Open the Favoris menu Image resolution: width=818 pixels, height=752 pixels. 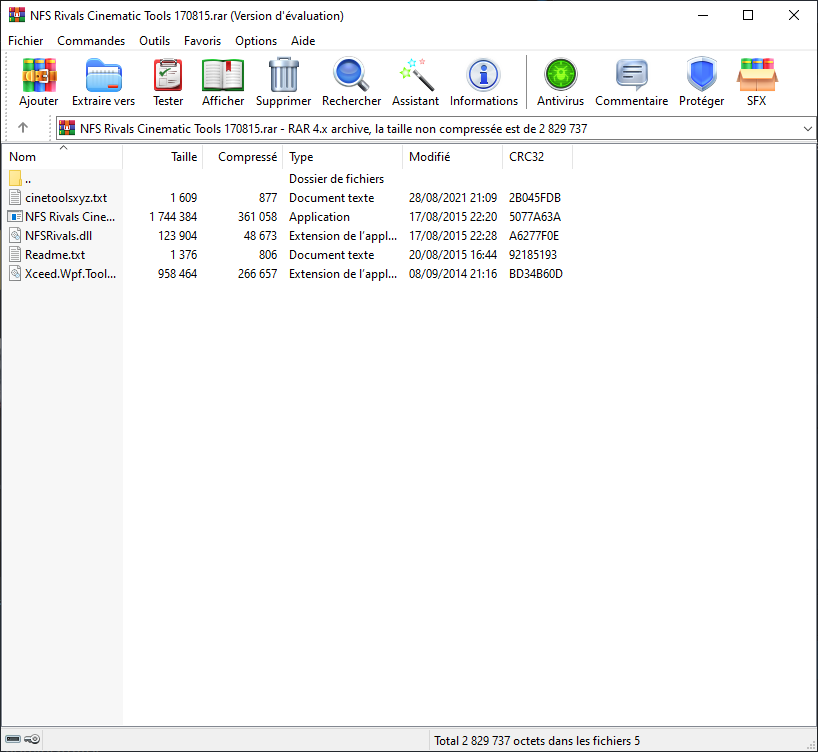(202, 41)
